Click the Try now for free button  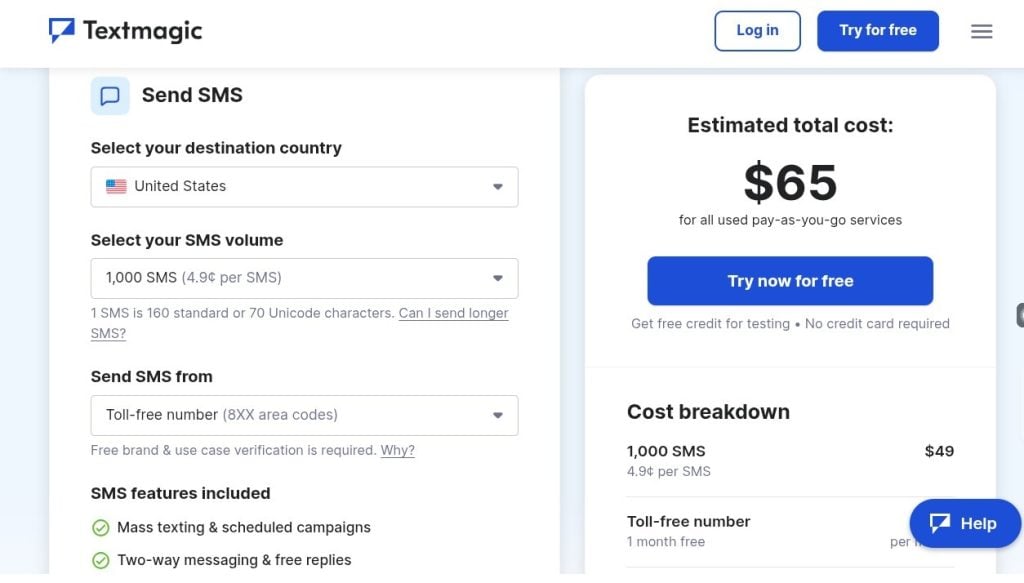[x=790, y=281]
